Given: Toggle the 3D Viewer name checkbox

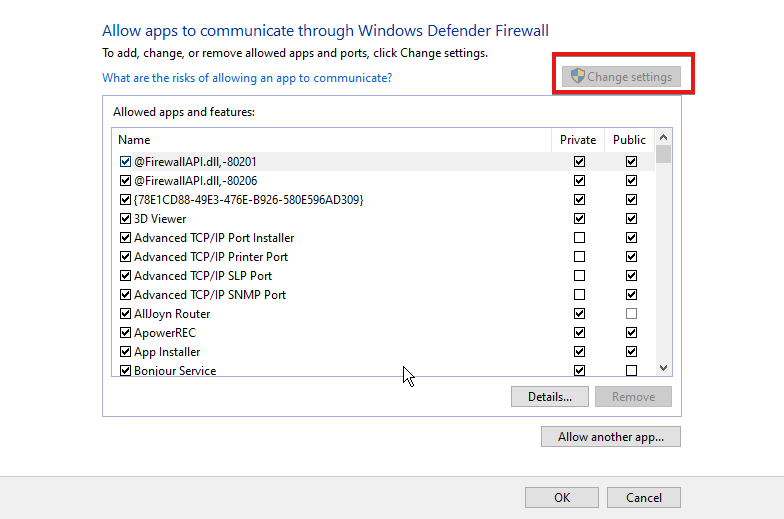Looking at the screenshot, I should 125,218.
